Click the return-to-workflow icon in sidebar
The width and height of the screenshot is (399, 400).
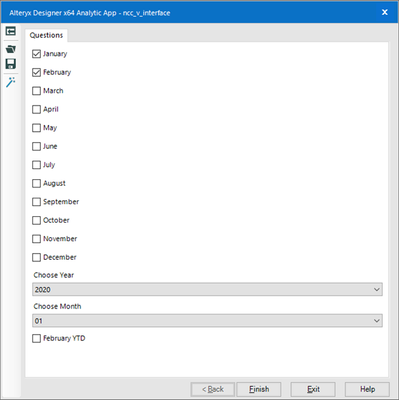[x=11, y=31]
